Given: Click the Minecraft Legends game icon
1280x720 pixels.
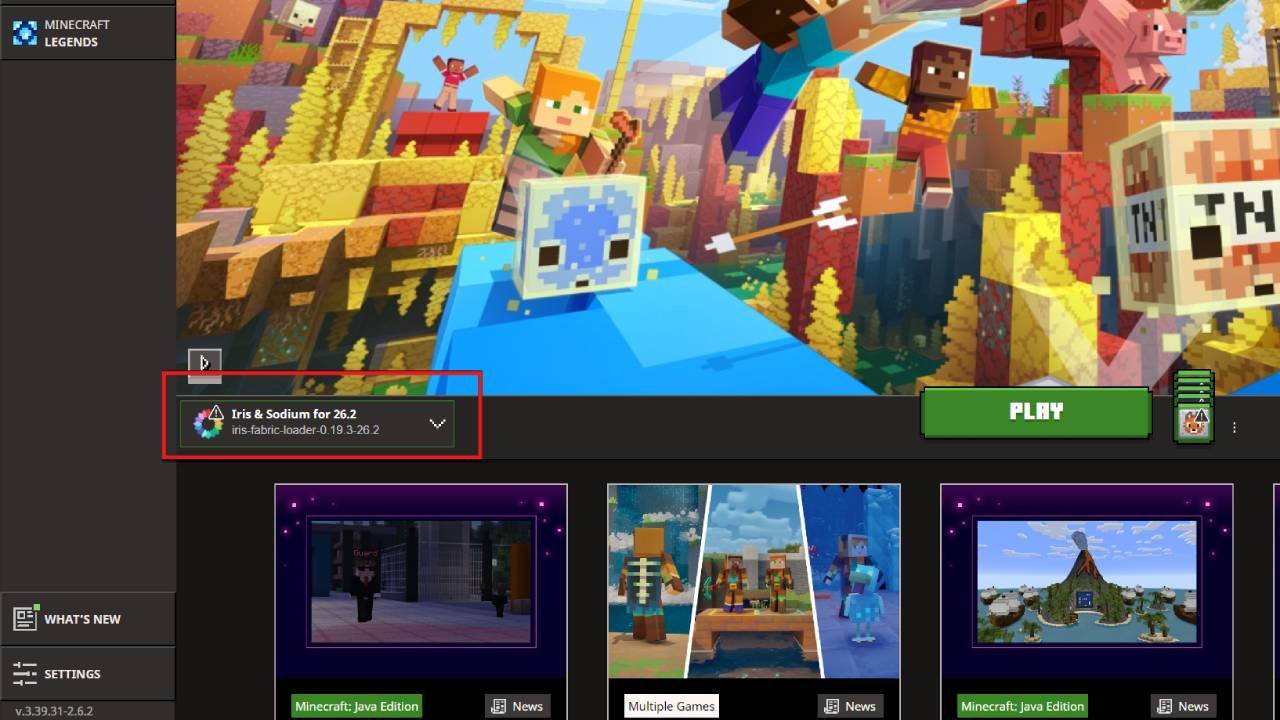Looking at the screenshot, I should [24, 33].
